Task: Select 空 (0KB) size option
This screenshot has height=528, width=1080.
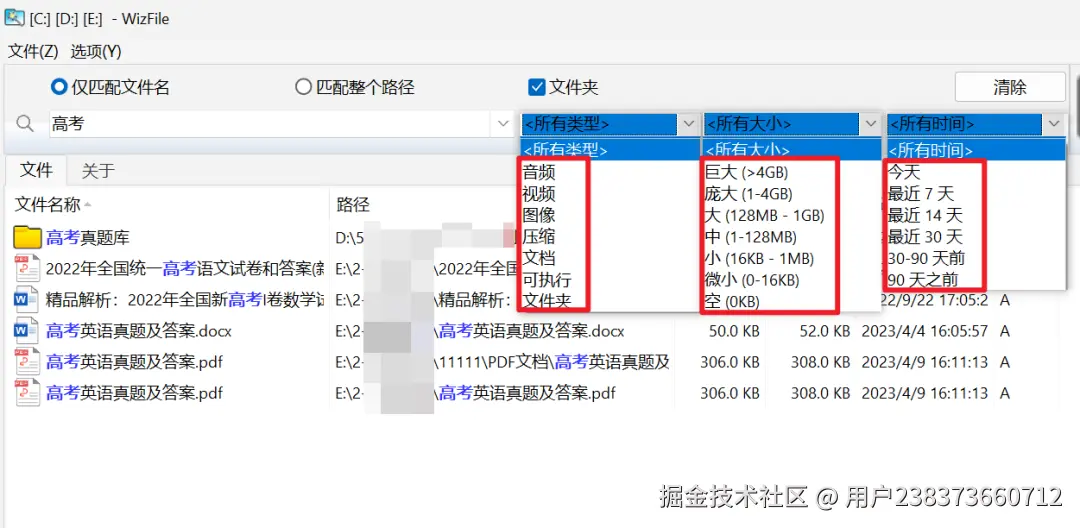Action: (x=732, y=301)
